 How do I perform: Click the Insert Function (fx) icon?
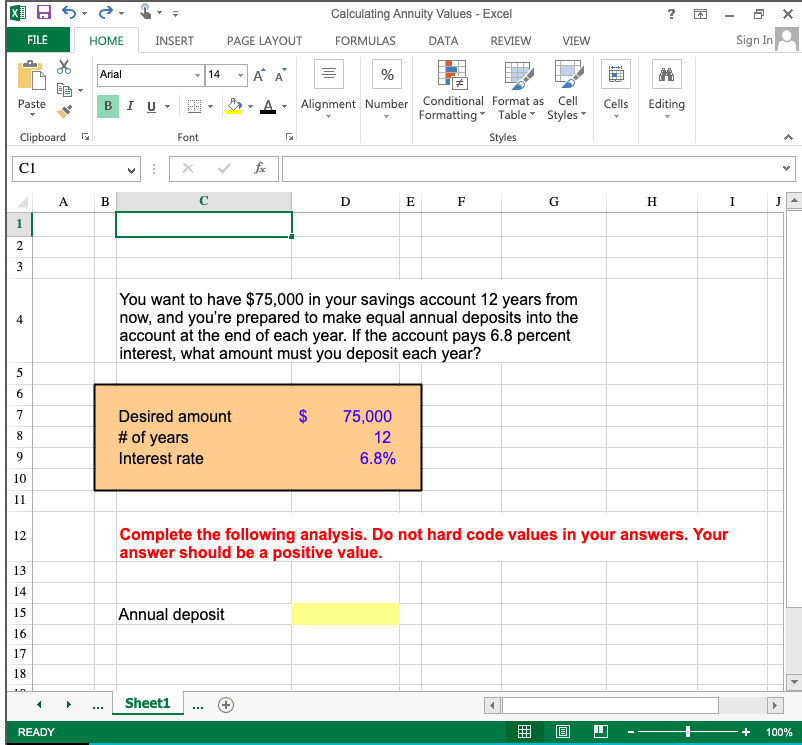pos(258,168)
